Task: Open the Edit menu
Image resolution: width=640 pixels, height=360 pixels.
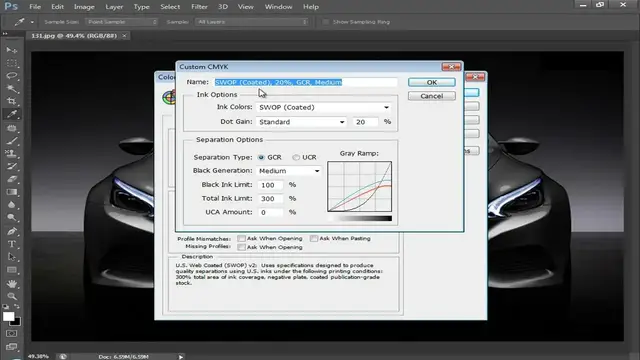Action: click(57, 7)
